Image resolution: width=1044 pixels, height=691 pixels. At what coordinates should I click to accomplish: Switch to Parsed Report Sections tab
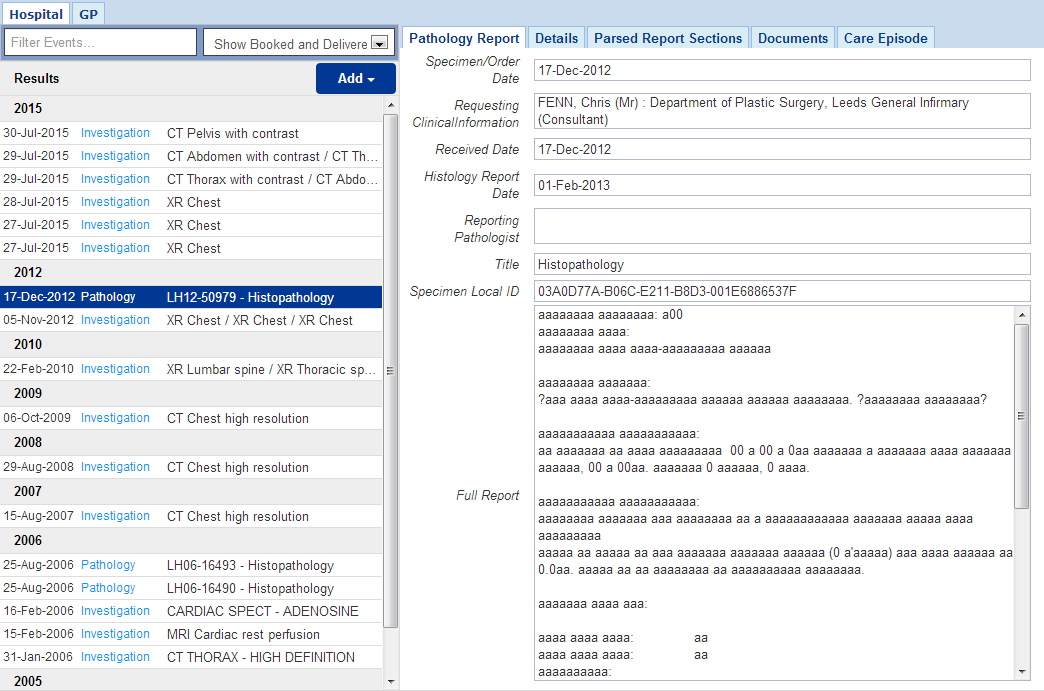tap(667, 38)
